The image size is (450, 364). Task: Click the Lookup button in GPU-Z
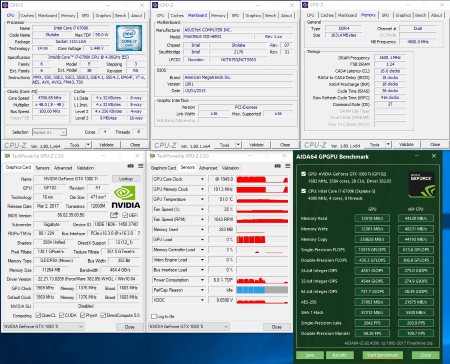click(x=126, y=179)
